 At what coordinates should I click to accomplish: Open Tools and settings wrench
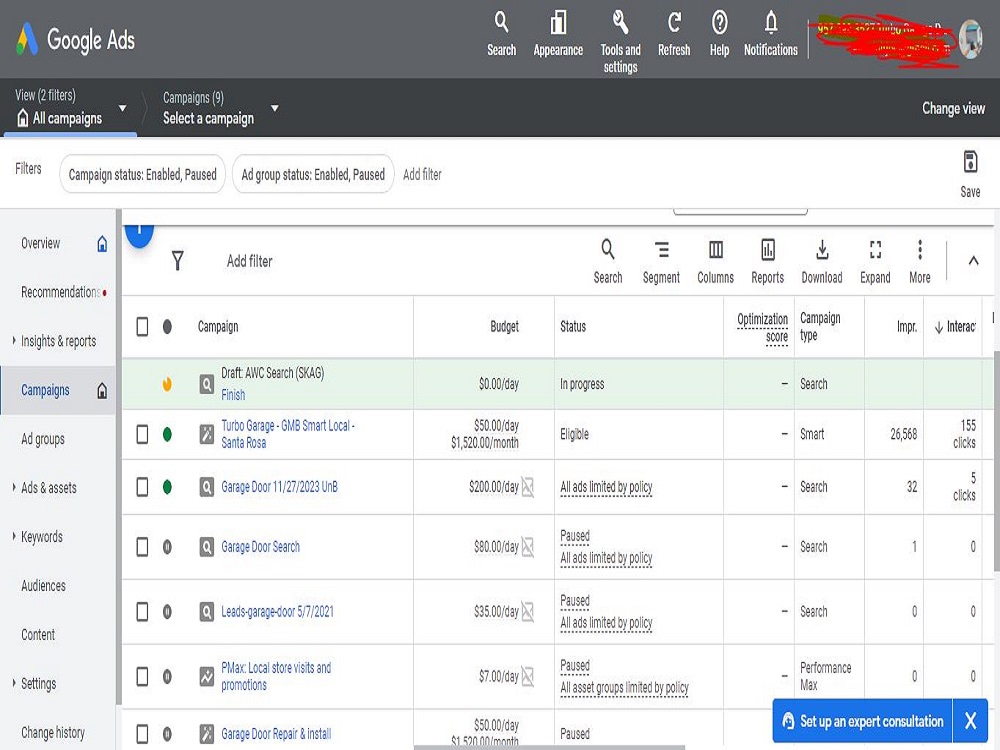click(621, 22)
